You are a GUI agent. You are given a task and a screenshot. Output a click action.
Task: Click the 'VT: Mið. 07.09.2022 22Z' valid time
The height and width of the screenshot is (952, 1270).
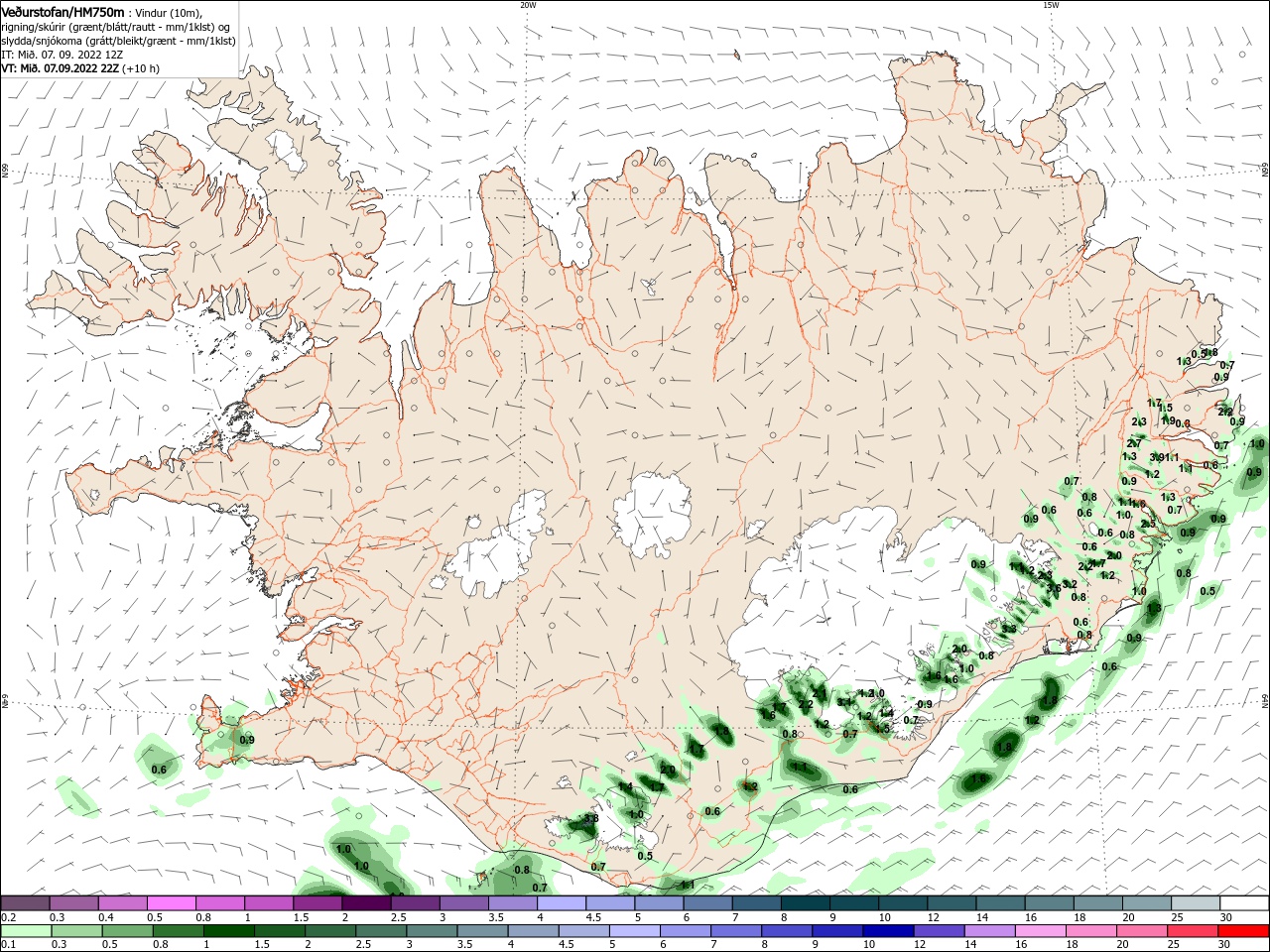click(x=60, y=68)
